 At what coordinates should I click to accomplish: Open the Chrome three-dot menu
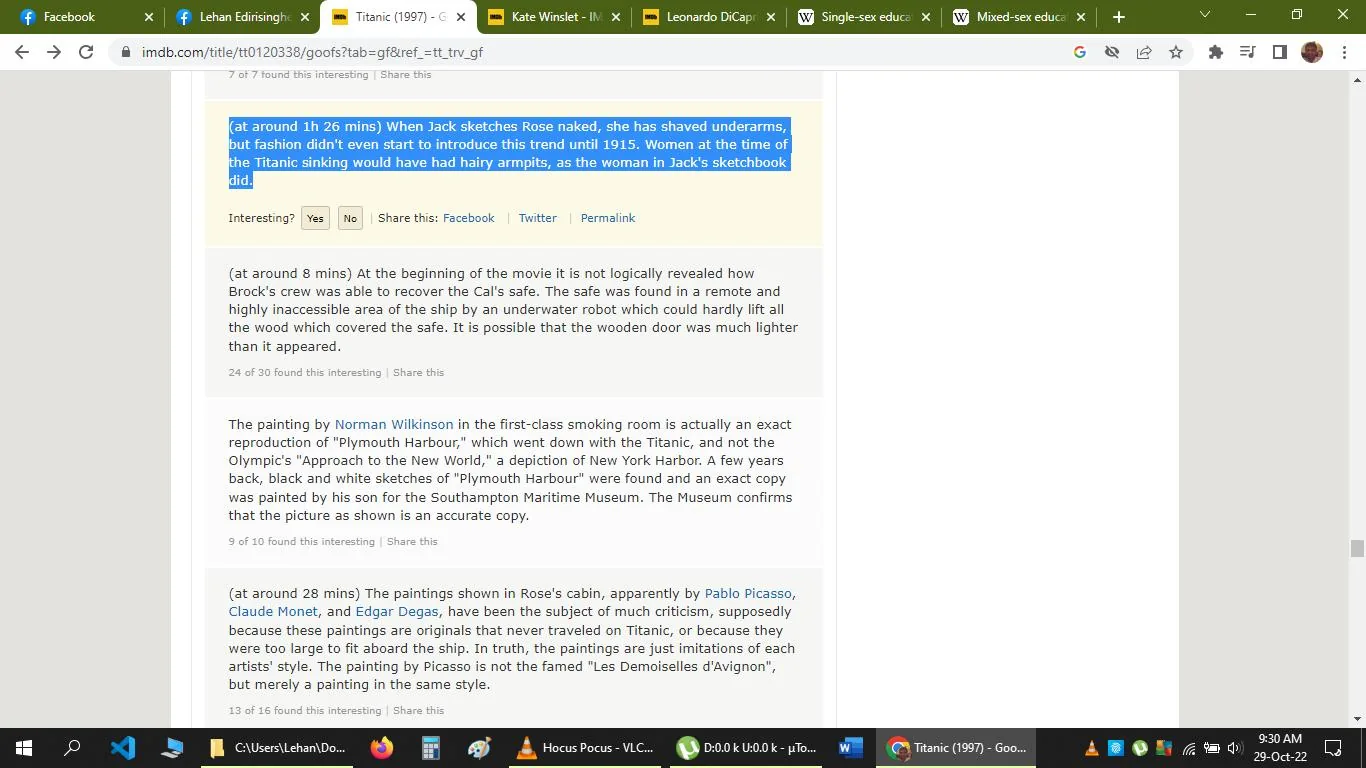(x=1347, y=53)
